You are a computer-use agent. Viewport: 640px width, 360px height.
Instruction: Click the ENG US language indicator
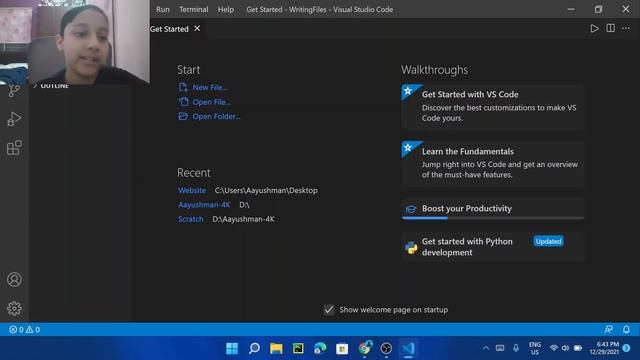pos(535,348)
